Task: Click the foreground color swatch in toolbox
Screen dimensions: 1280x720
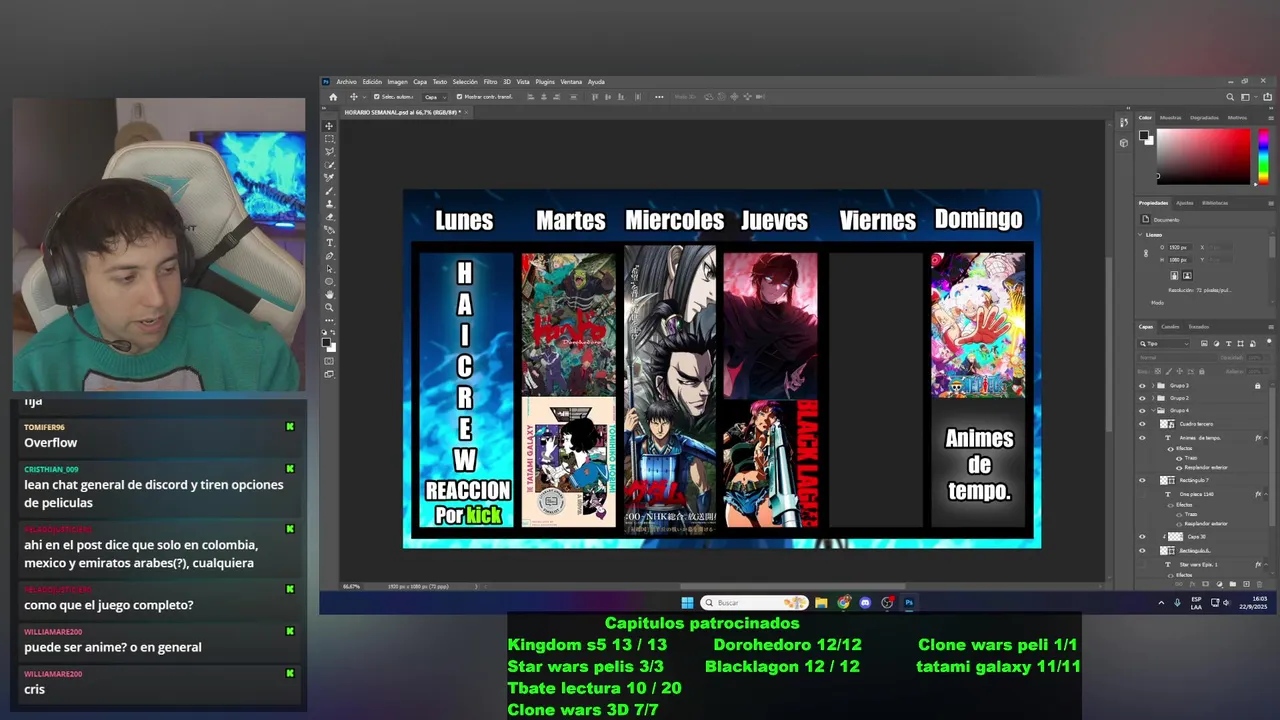Action: pyautogui.click(x=326, y=341)
